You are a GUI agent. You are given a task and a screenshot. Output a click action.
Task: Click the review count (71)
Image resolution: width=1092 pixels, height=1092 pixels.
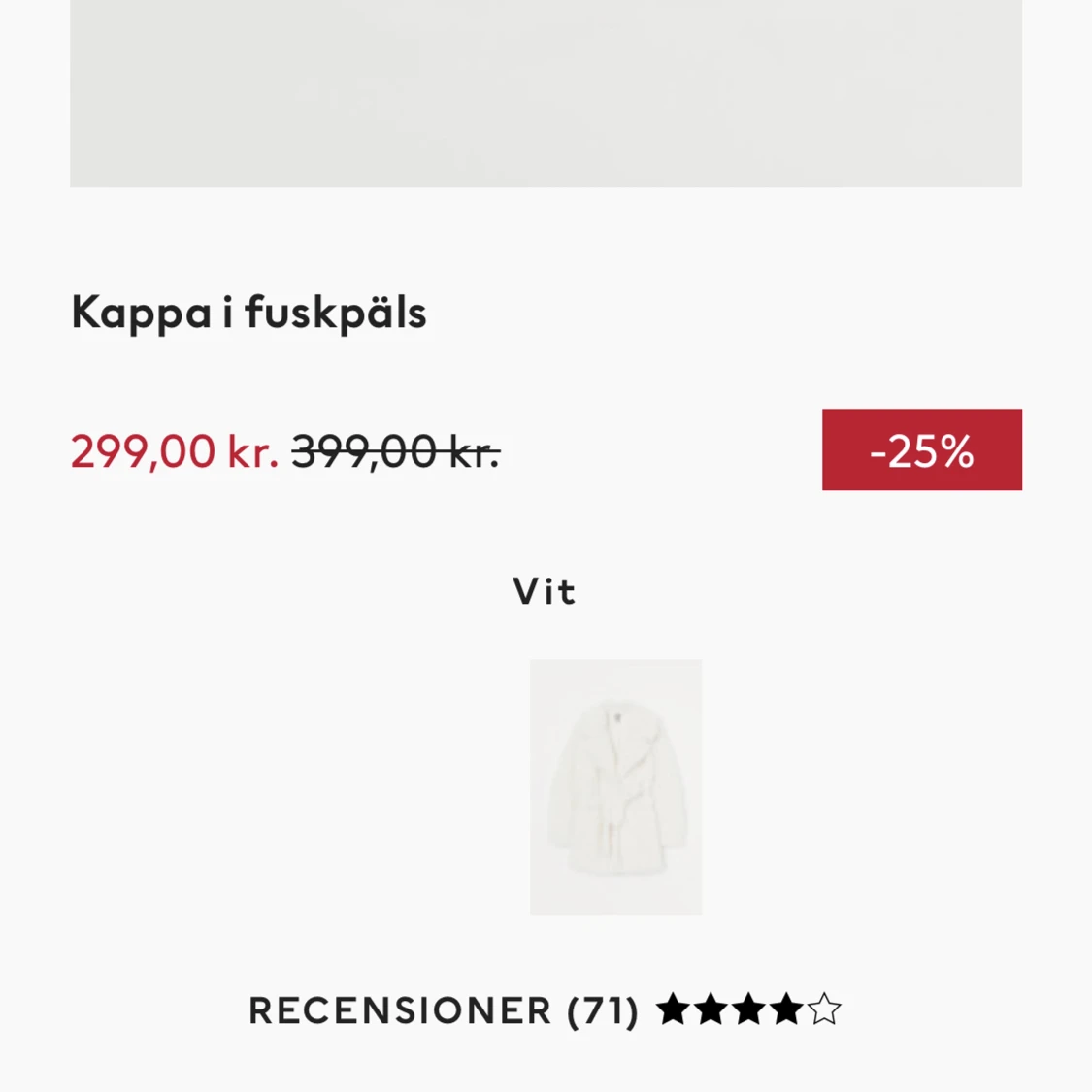pos(603,1010)
